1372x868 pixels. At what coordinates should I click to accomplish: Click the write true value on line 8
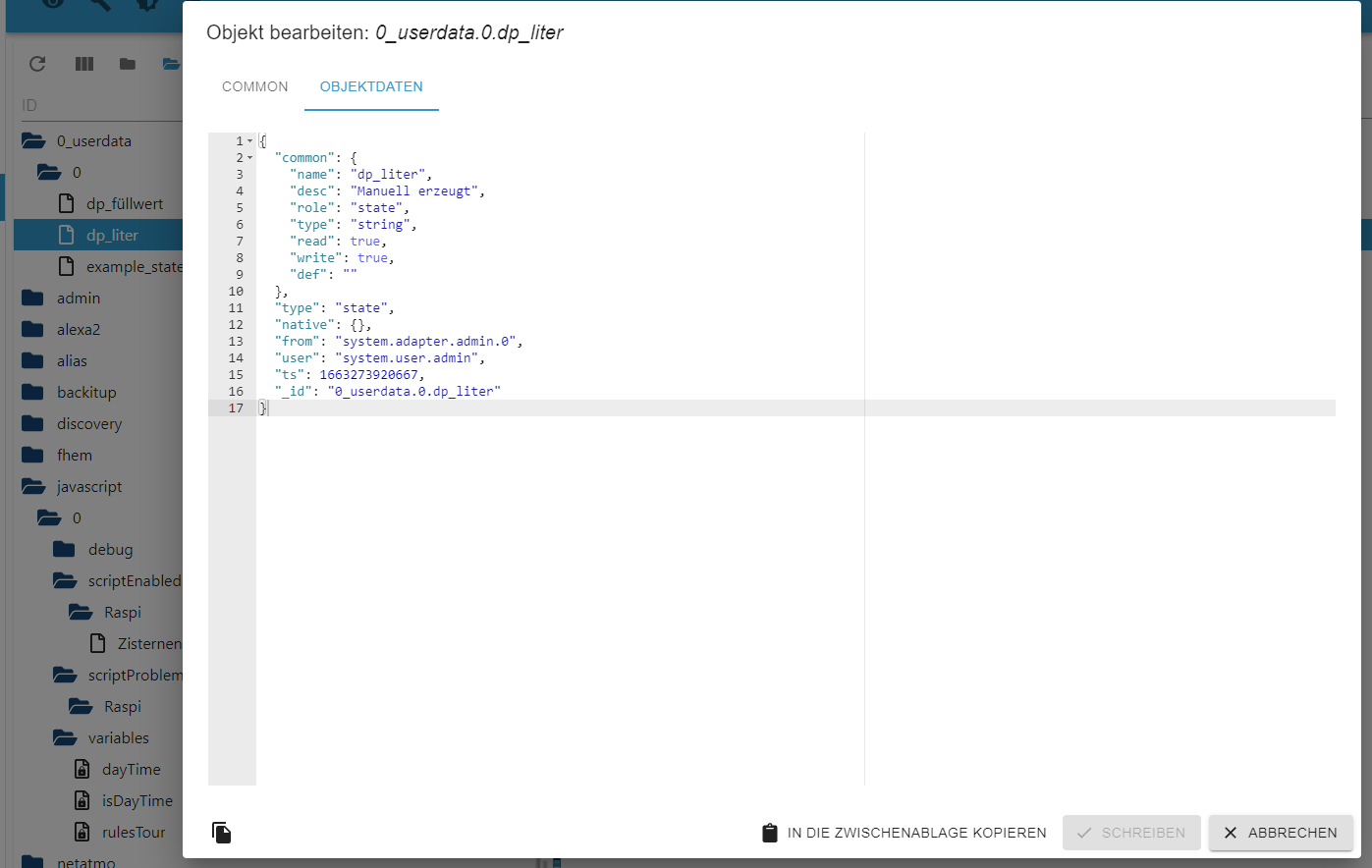coord(372,258)
